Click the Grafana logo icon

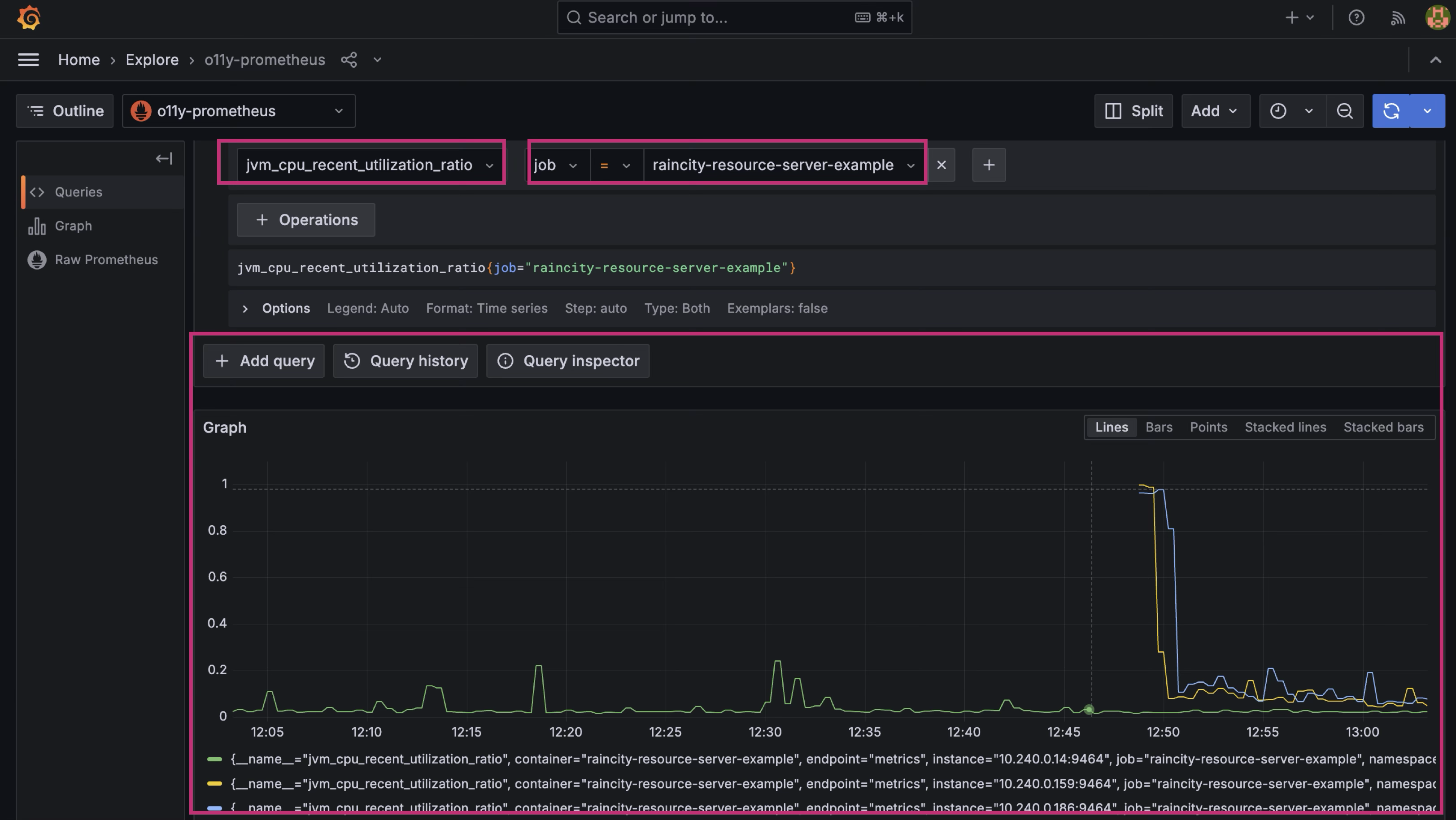[29, 18]
